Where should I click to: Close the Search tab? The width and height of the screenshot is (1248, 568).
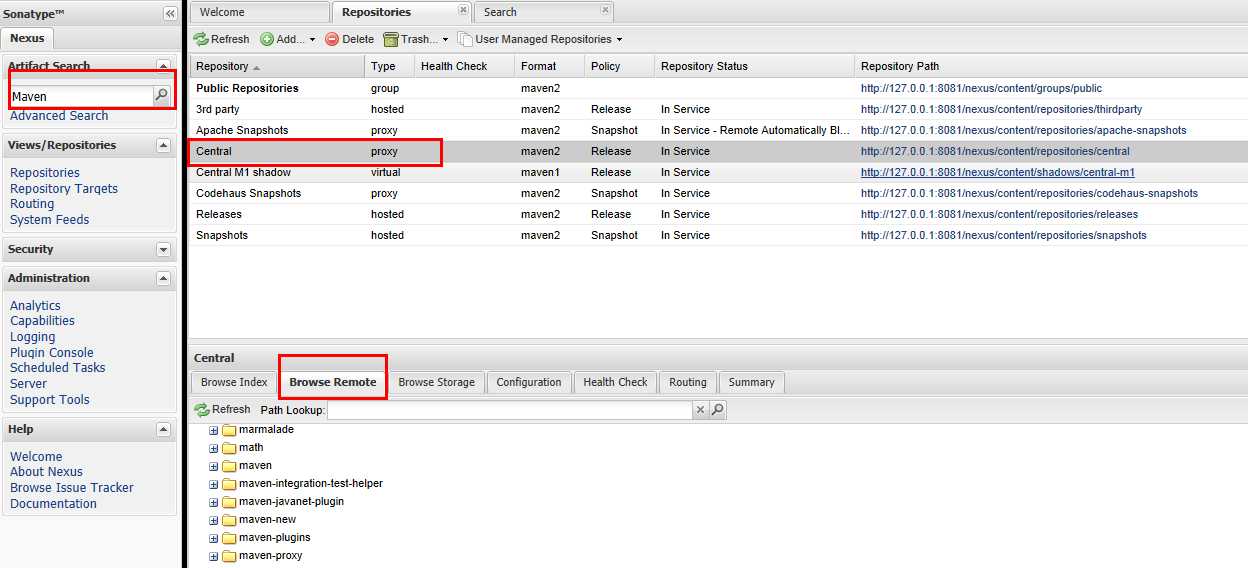coord(605,10)
